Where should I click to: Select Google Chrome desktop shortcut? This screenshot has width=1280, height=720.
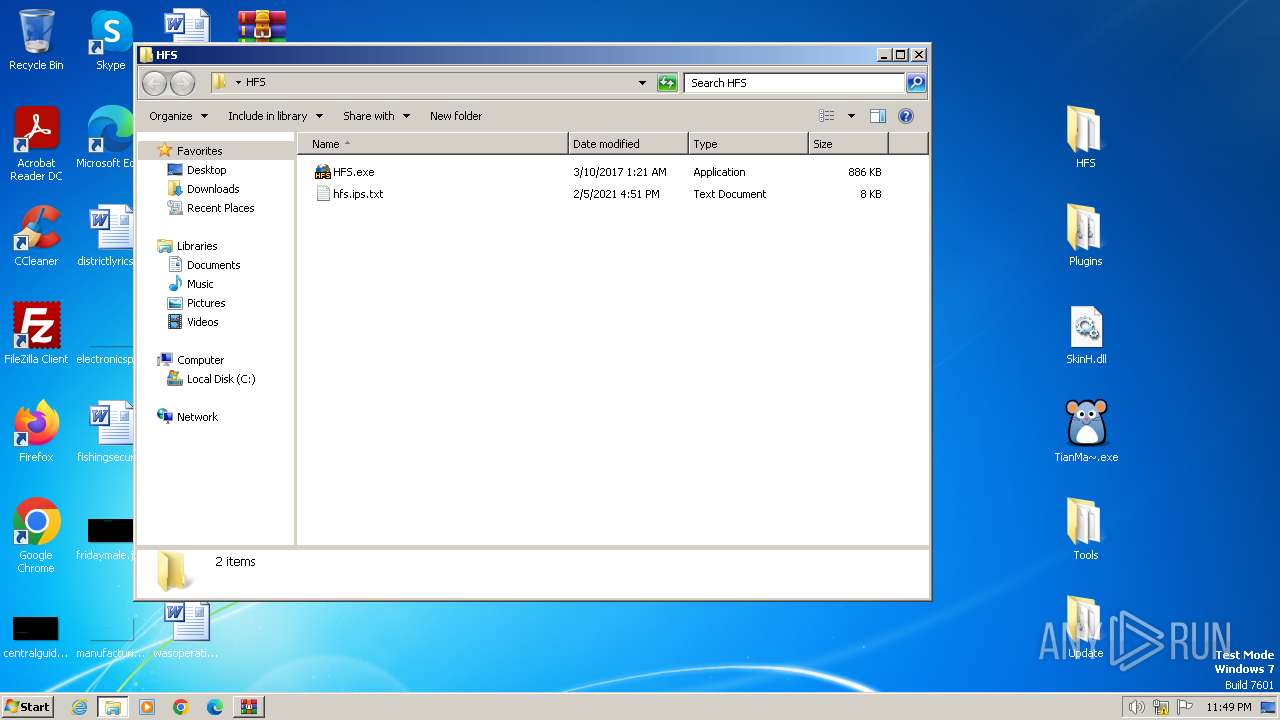[36, 536]
